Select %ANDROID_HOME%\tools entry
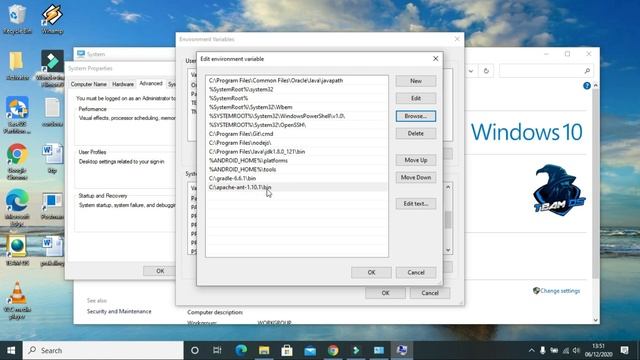 pos(297,169)
